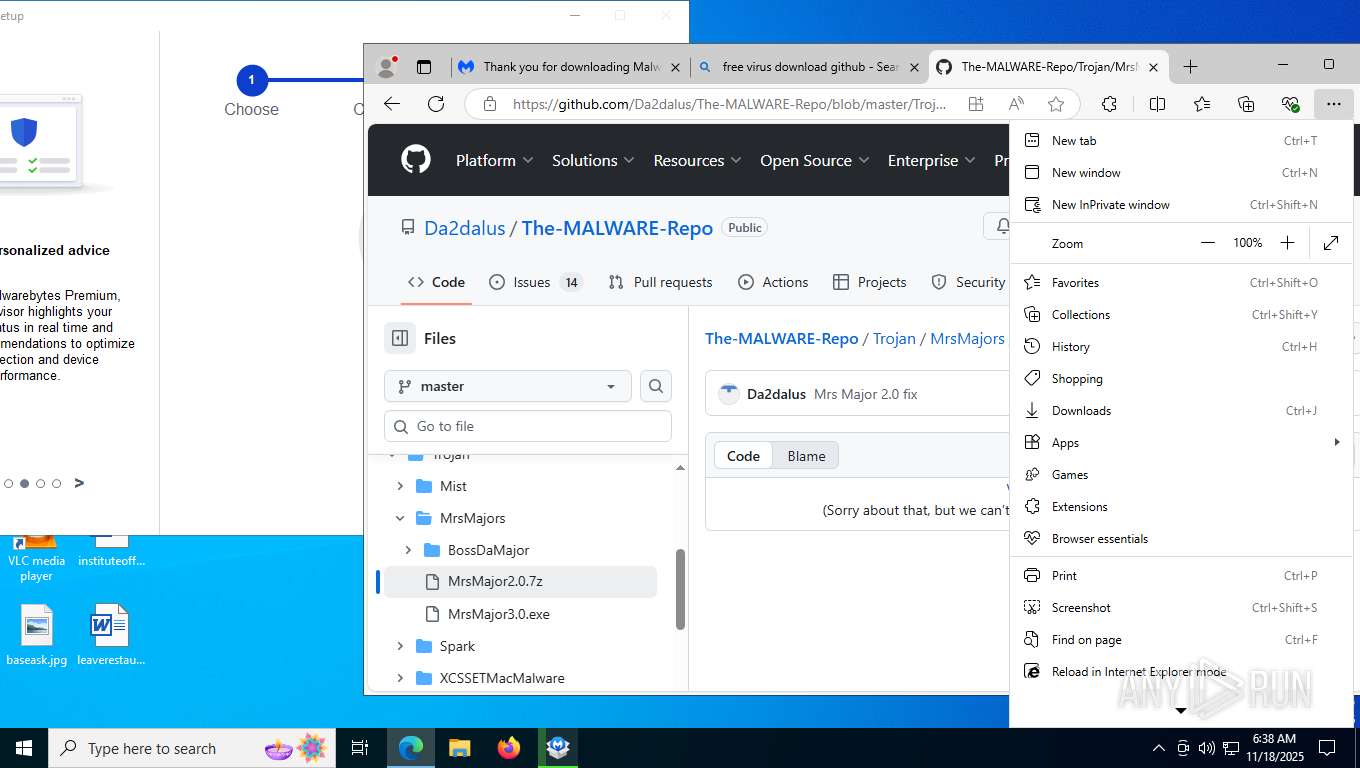Open Trojan breadcrumb link

pos(894,338)
